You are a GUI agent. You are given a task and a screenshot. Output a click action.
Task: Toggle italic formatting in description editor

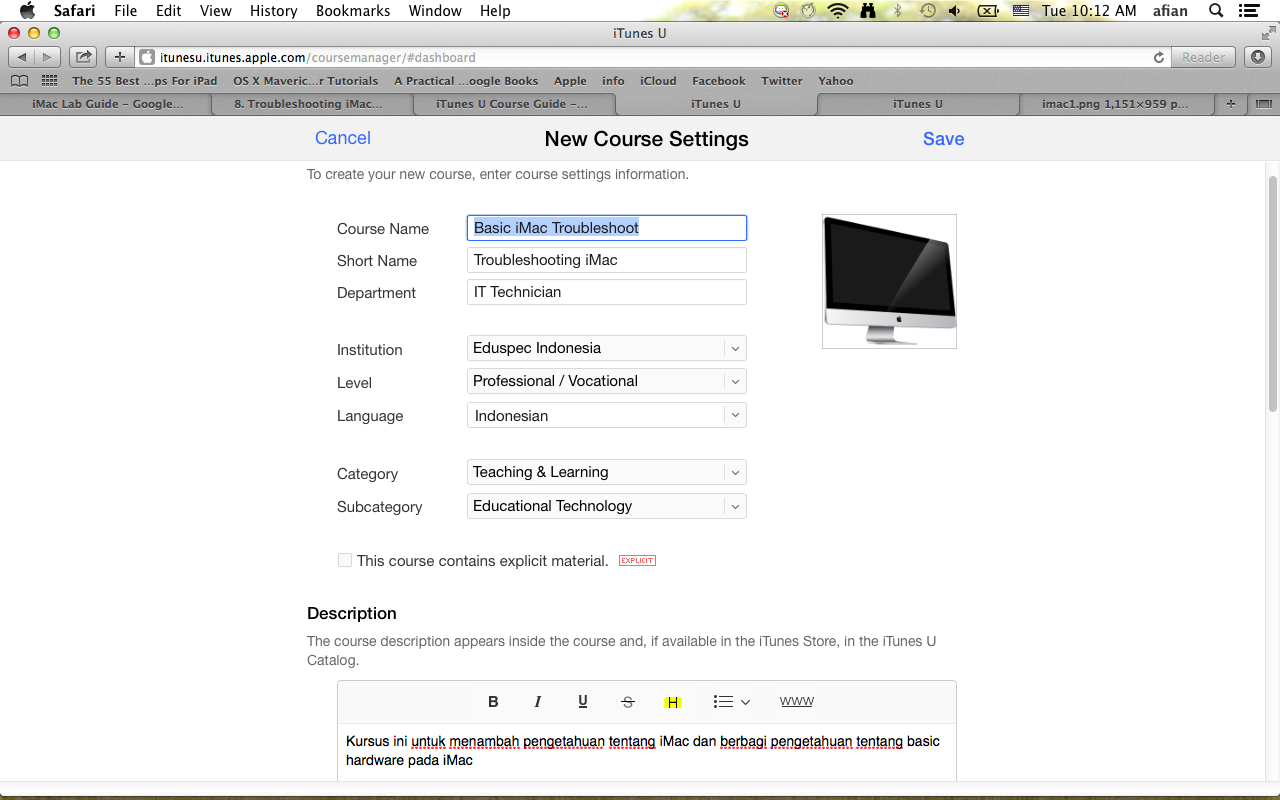click(538, 702)
